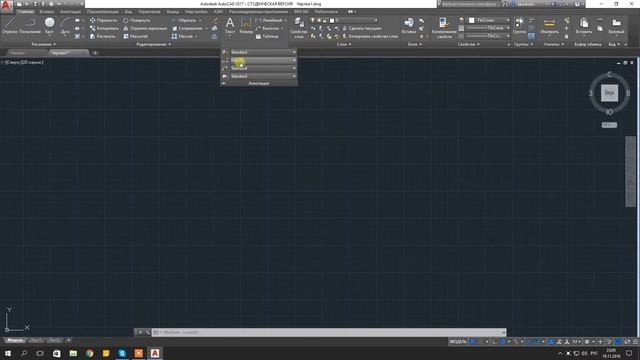Open the AutoCAD application menu logo

pos(6,5)
